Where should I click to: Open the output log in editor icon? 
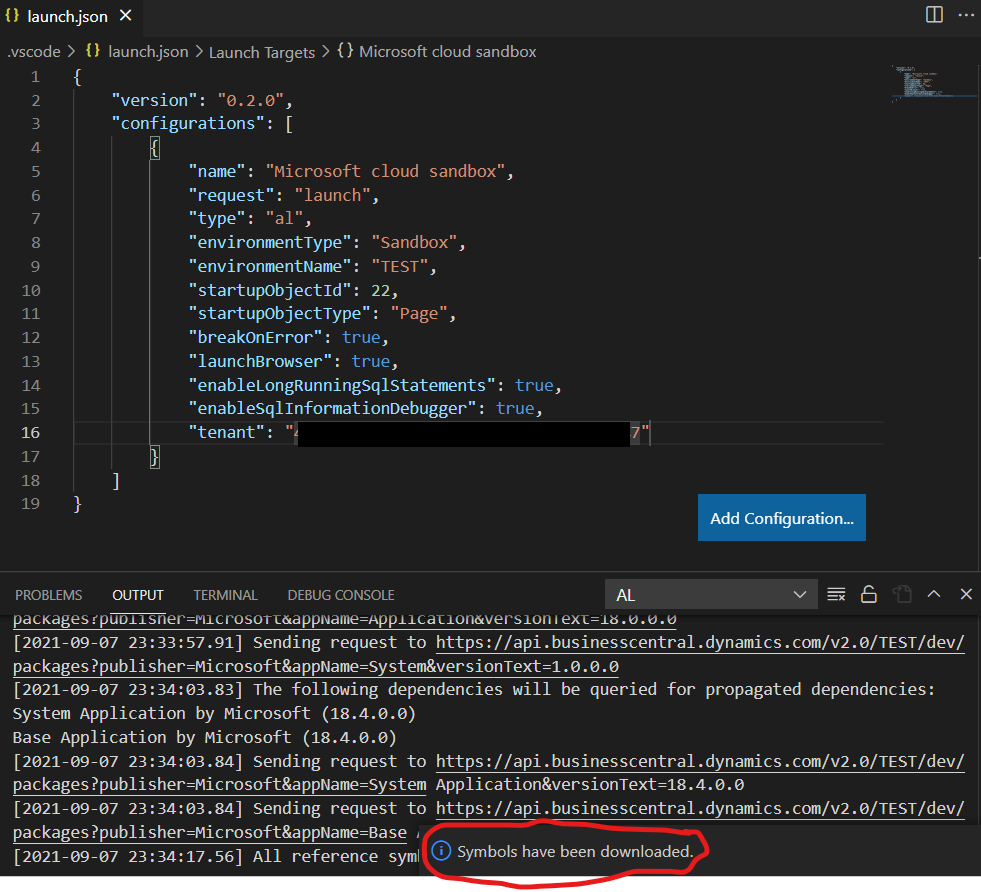pyautogui.click(x=902, y=594)
